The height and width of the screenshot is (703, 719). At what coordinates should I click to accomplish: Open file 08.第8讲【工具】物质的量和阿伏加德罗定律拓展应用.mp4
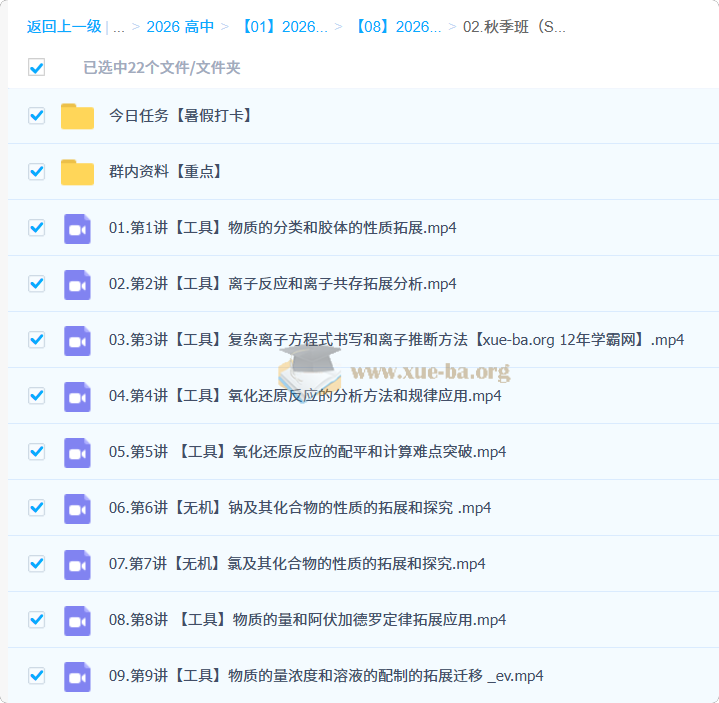point(307,620)
